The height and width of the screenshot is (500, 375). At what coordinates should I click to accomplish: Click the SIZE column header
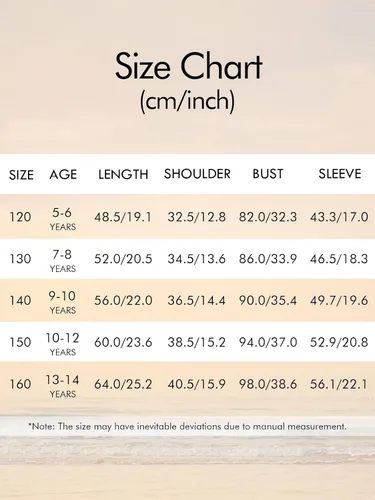[x=21, y=175]
